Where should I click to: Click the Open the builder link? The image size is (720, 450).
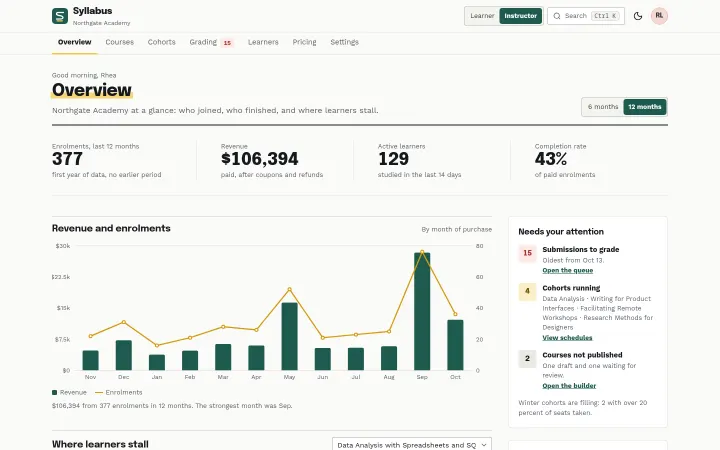click(569, 386)
